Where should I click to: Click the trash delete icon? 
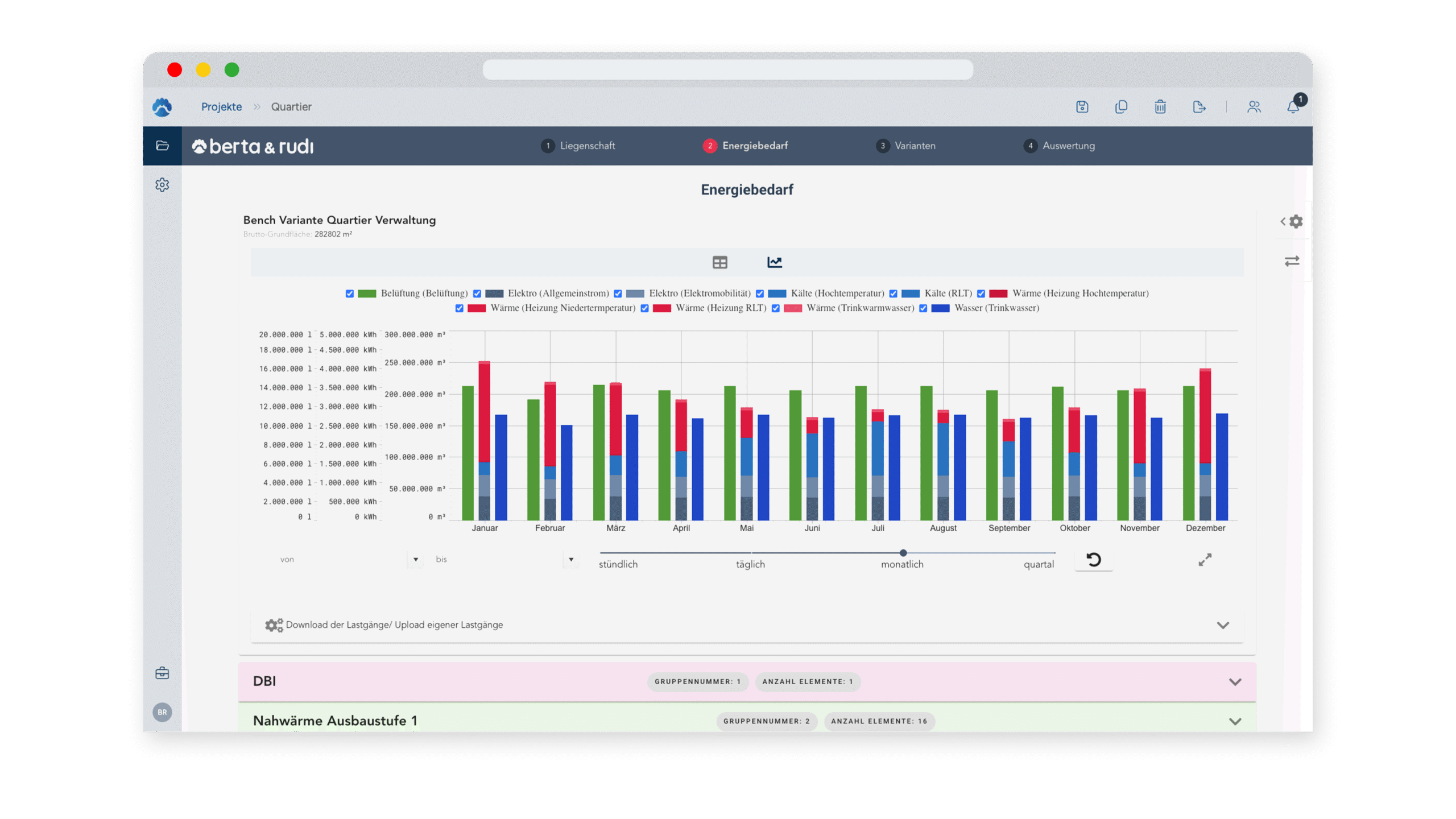[1160, 107]
